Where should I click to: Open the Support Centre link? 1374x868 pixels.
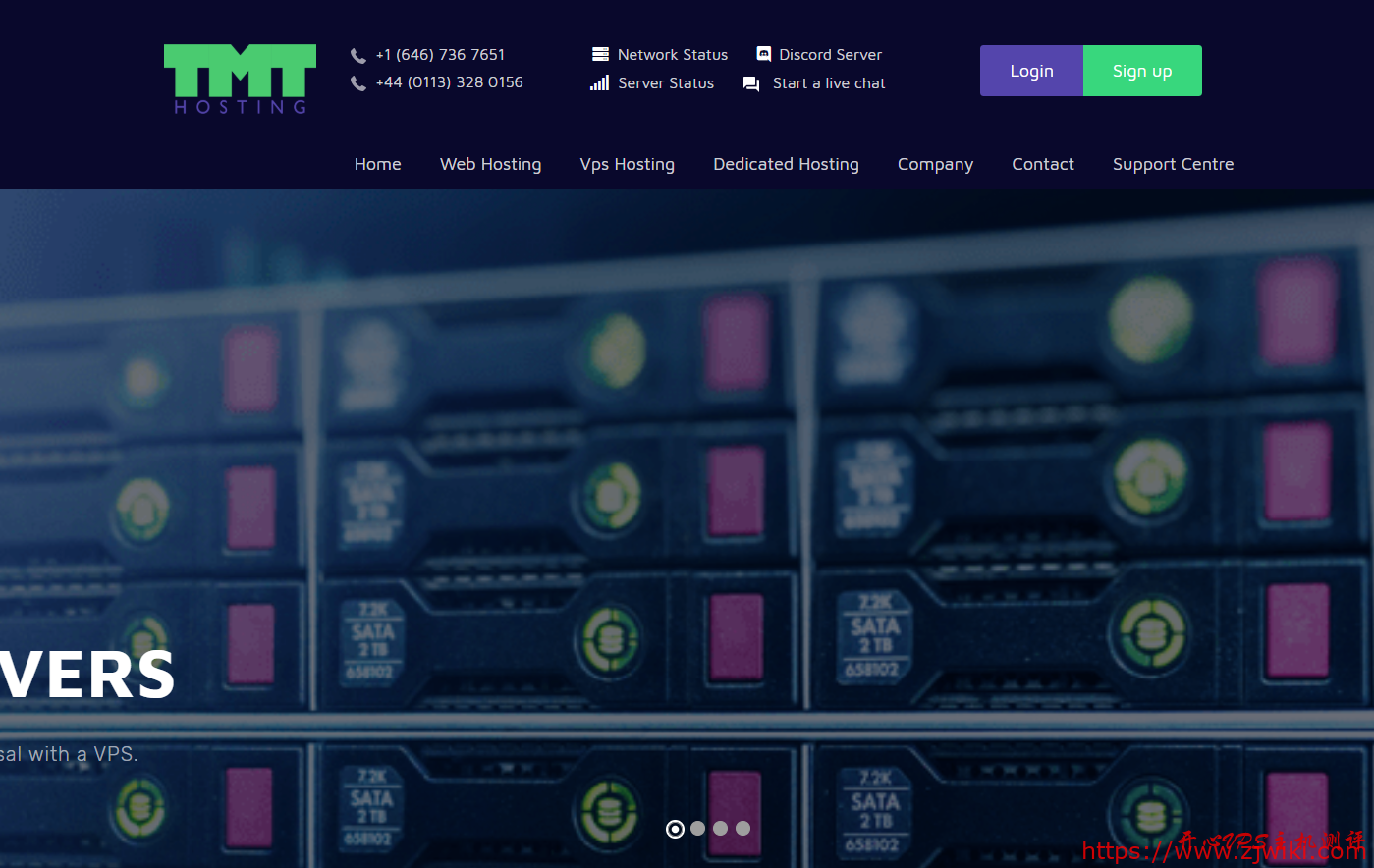pos(1173,164)
